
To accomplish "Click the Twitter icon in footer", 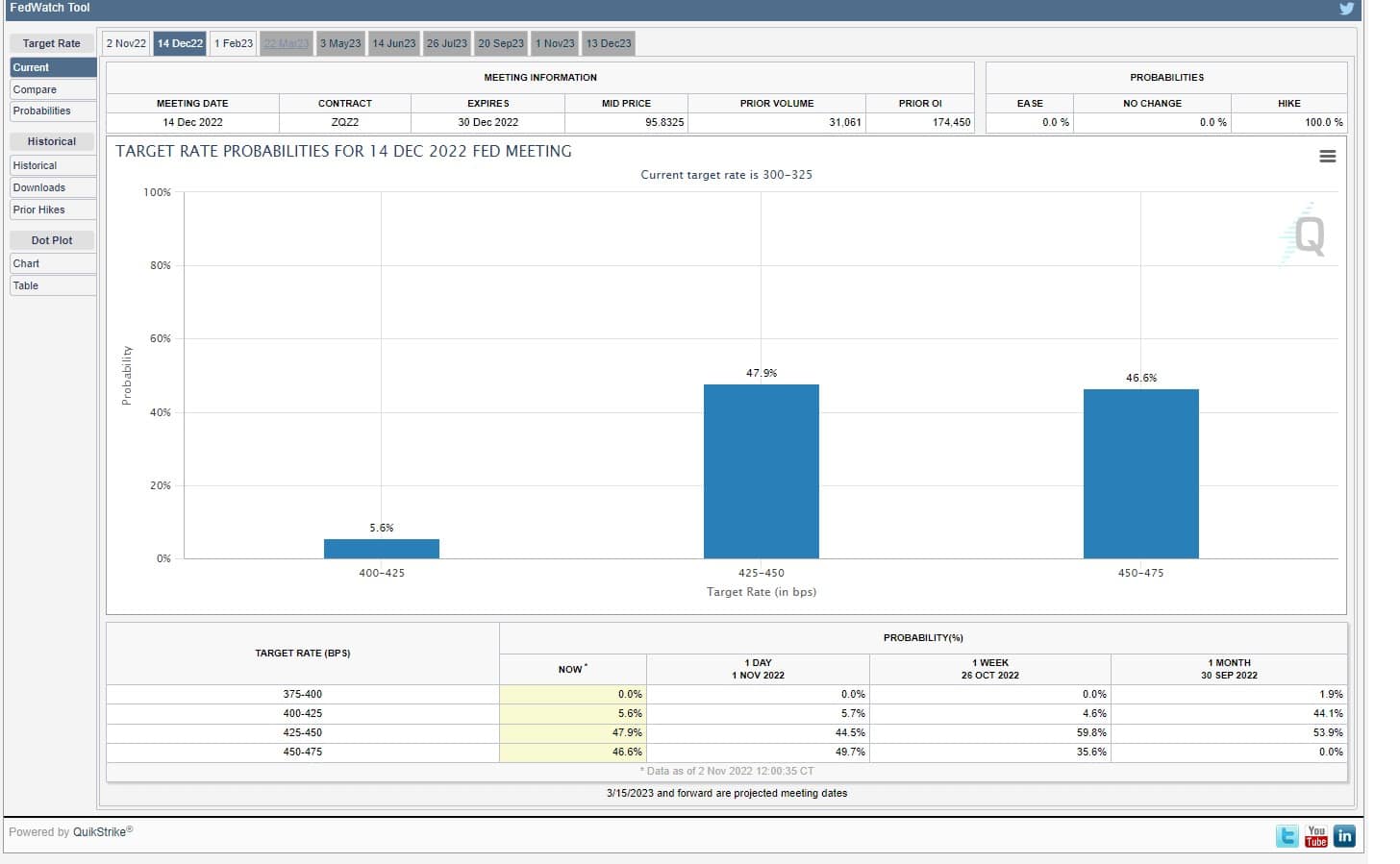I will pos(1287,836).
